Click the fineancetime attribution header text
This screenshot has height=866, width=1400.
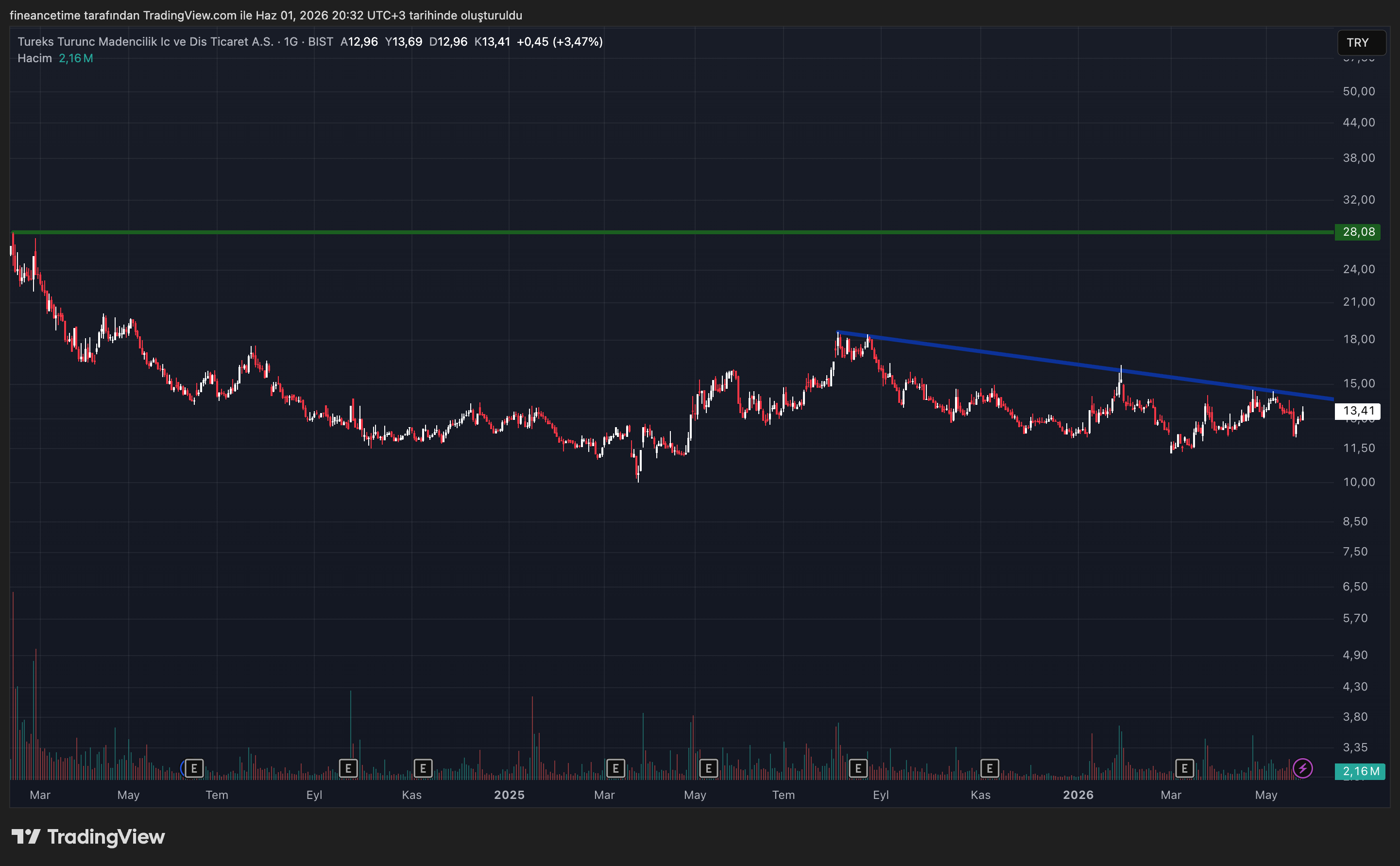click(x=266, y=16)
